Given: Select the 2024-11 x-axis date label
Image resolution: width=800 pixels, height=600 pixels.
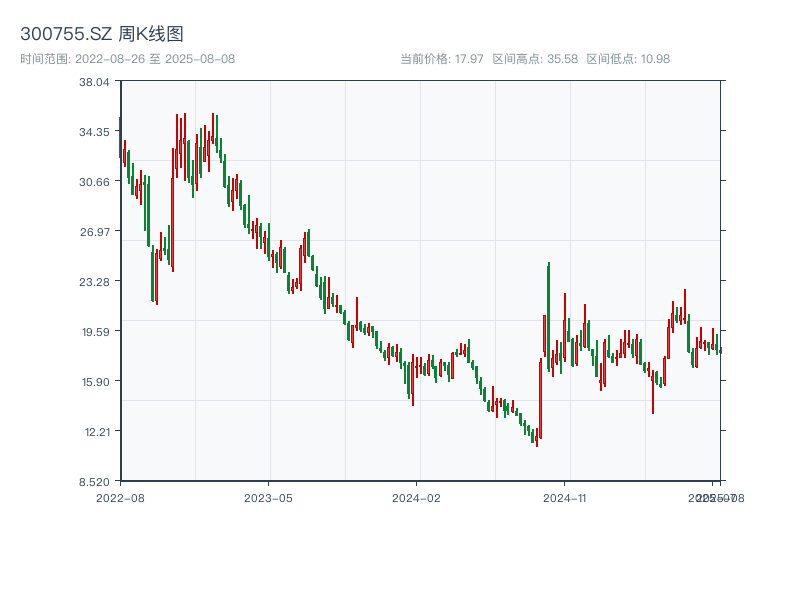Looking at the screenshot, I should coord(566,497).
